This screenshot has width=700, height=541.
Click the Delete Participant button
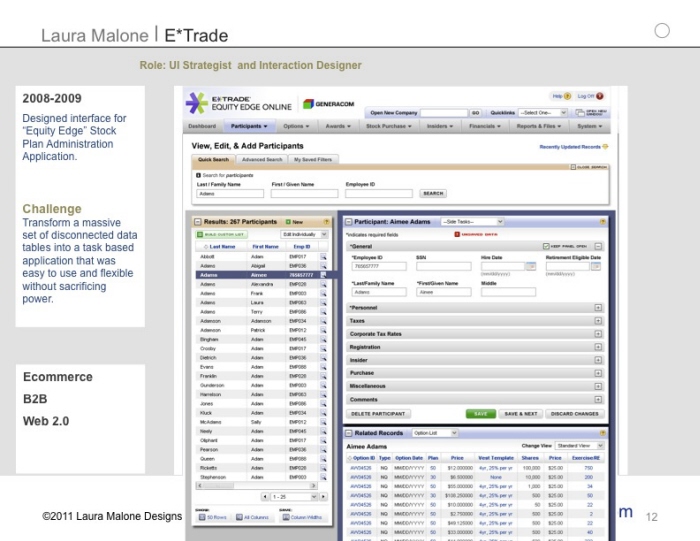tap(378, 413)
